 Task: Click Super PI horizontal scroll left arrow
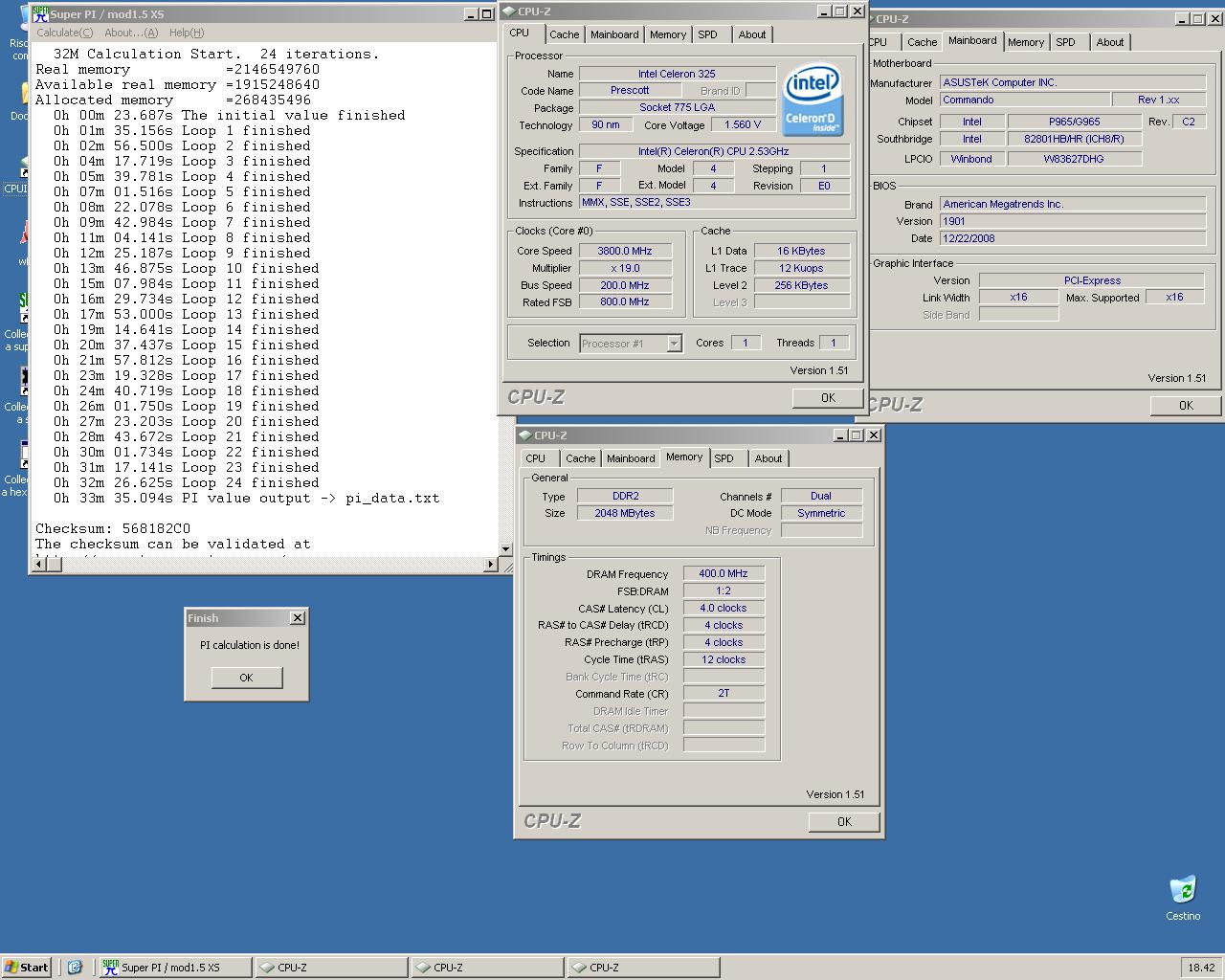(x=39, y=565)
